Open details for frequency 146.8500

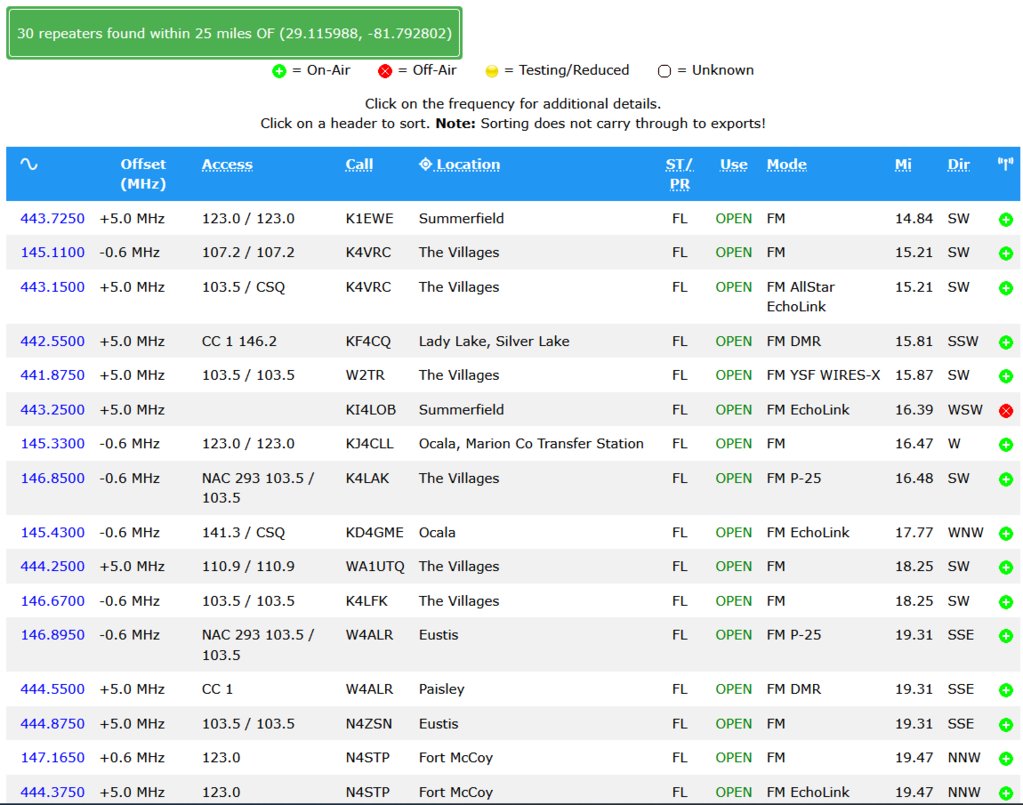[52, 478]
